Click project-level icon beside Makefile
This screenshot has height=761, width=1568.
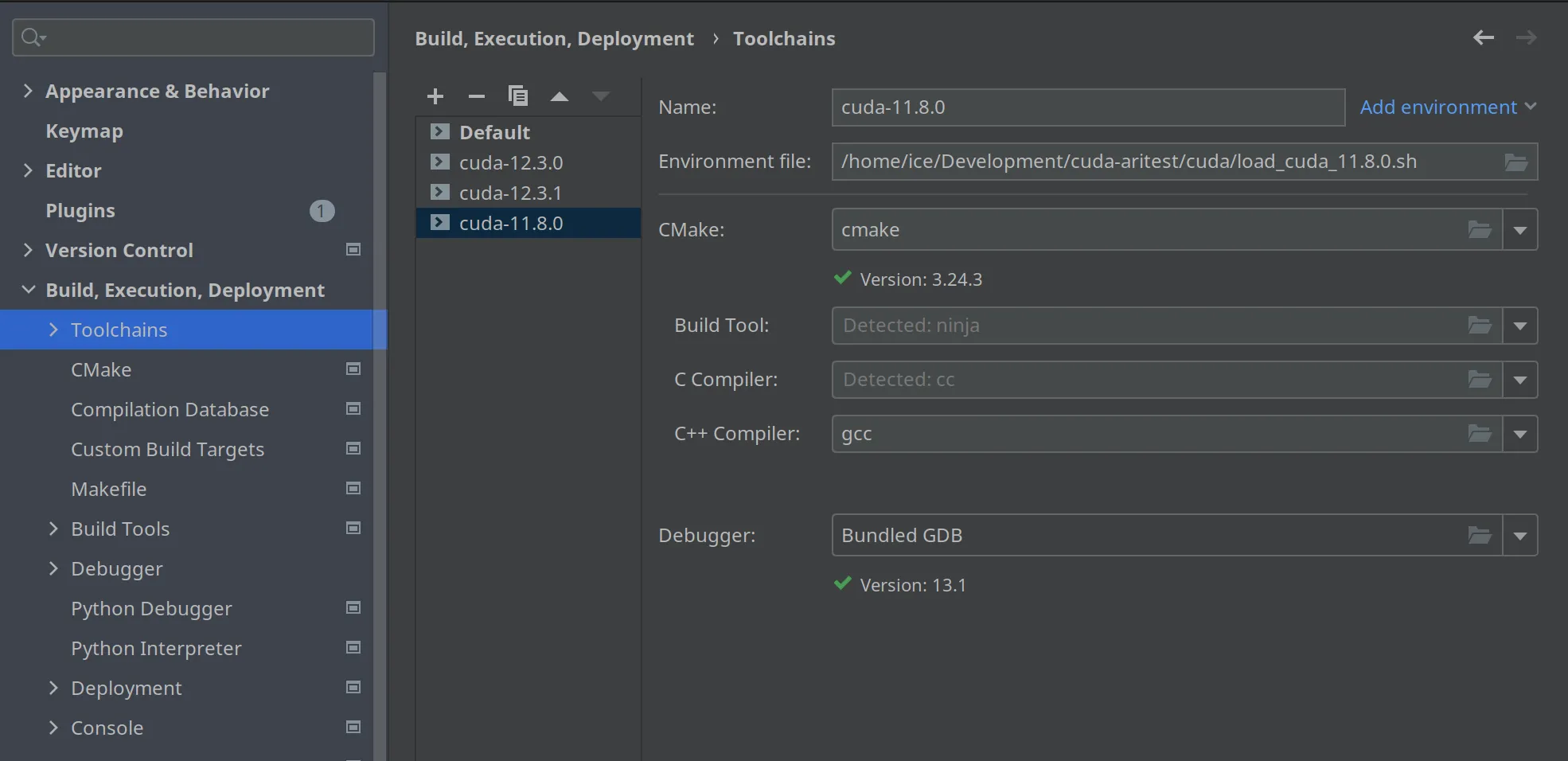click(353, 489)
